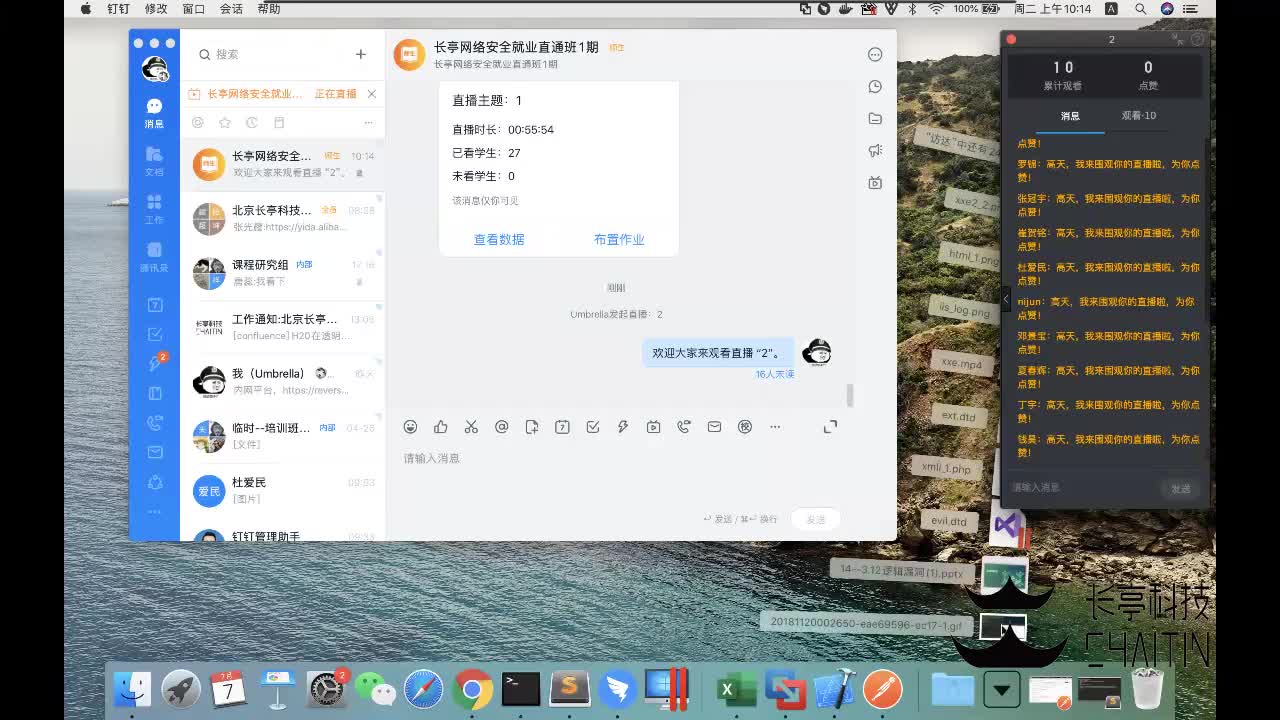The image size is (1280, 720).
Task: Open the 课程研究组 conversation
Action: coord(283,272)
